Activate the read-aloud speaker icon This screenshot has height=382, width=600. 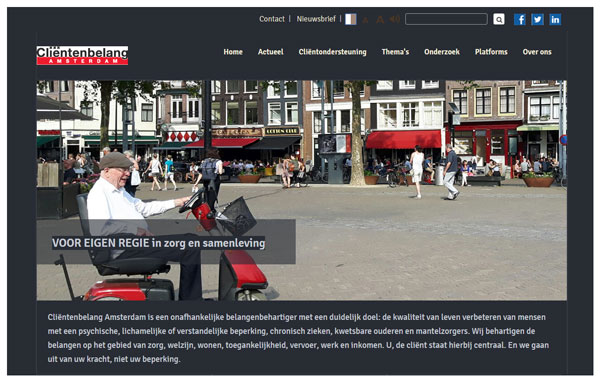(395, 19)
